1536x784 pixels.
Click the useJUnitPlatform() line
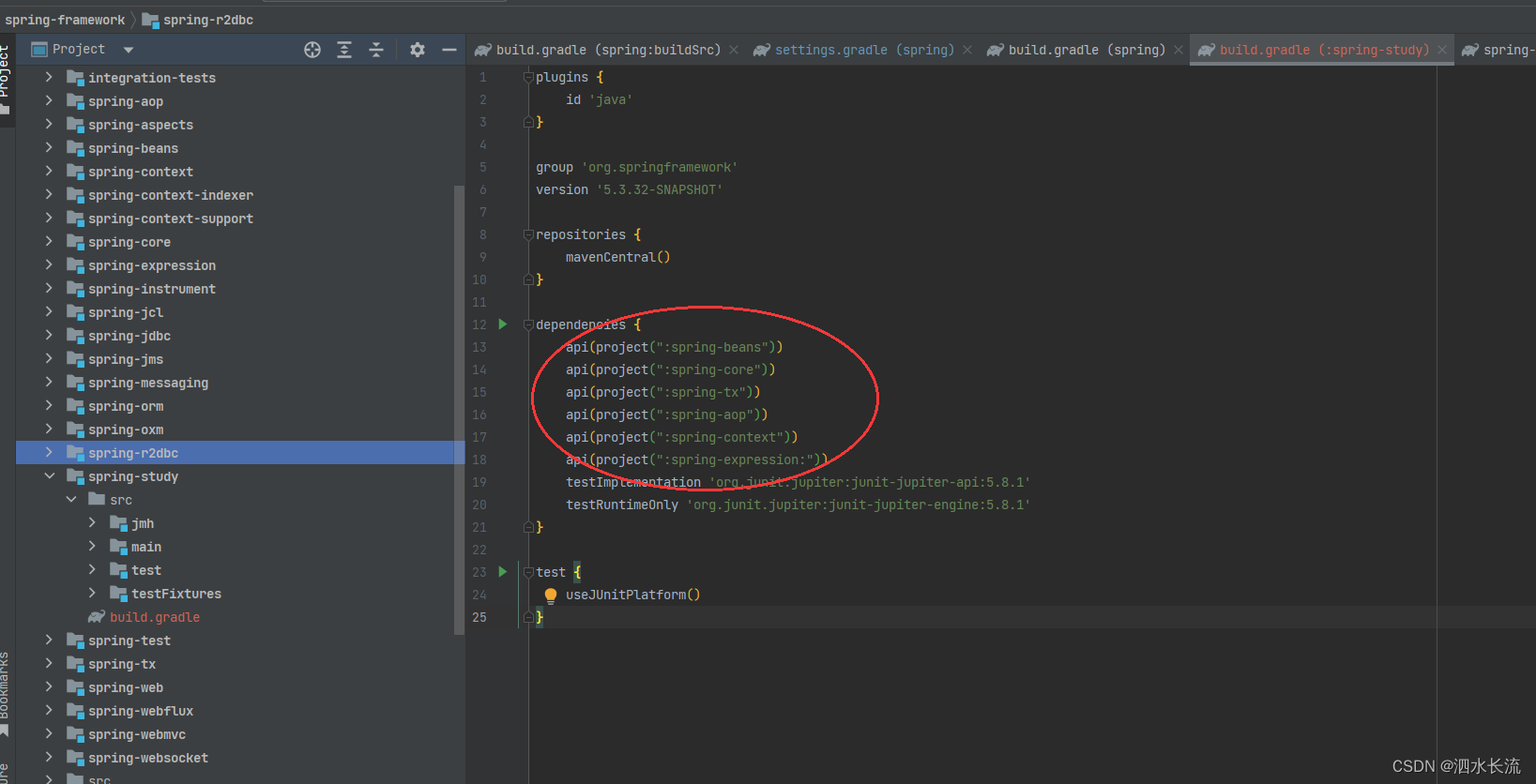(x=632, y=595)
